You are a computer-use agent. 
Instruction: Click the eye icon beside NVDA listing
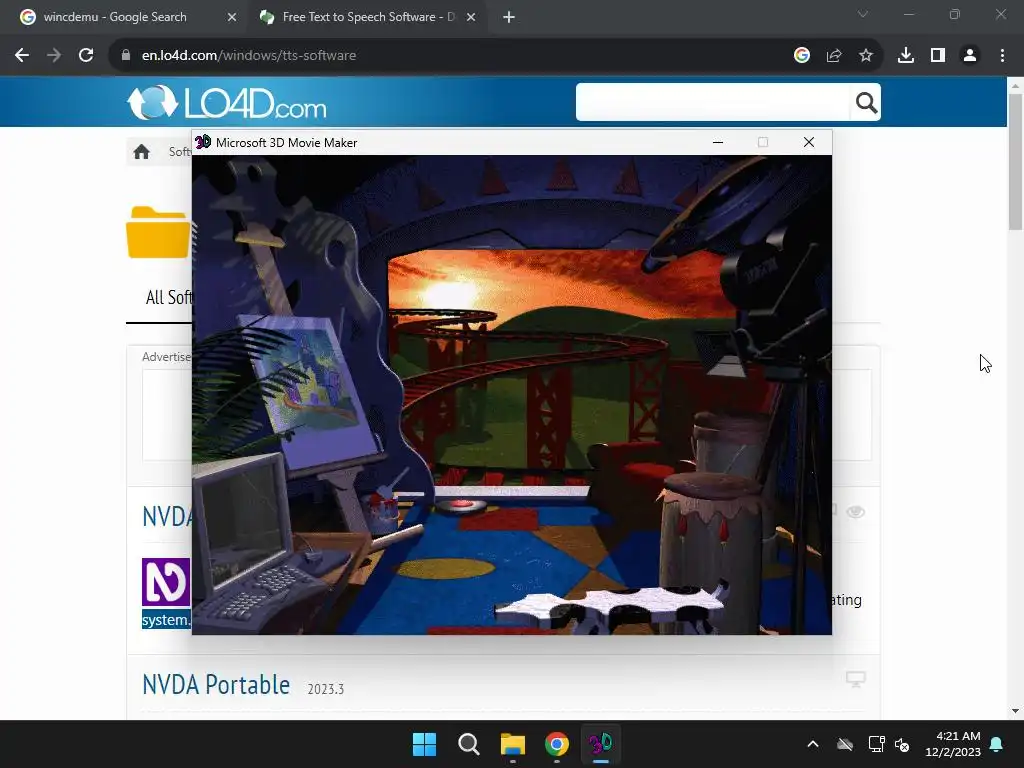point(856,512)
